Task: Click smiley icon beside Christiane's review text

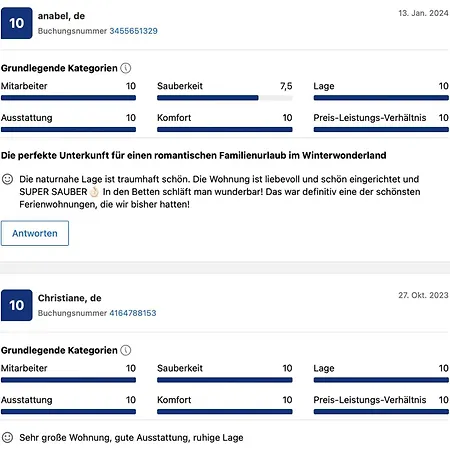Action: pyautogui.click(x=7, y=437)
